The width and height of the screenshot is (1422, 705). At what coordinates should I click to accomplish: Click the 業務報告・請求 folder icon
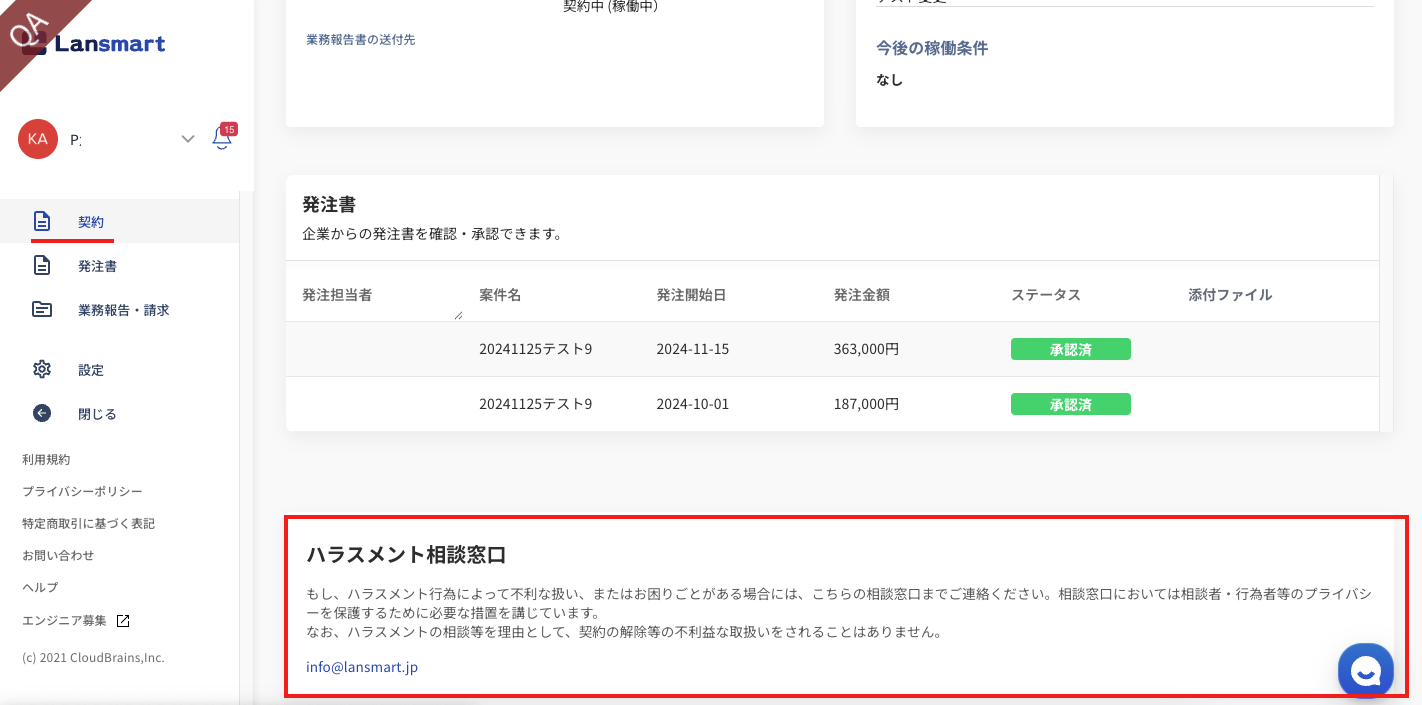(x=41, y=310)
